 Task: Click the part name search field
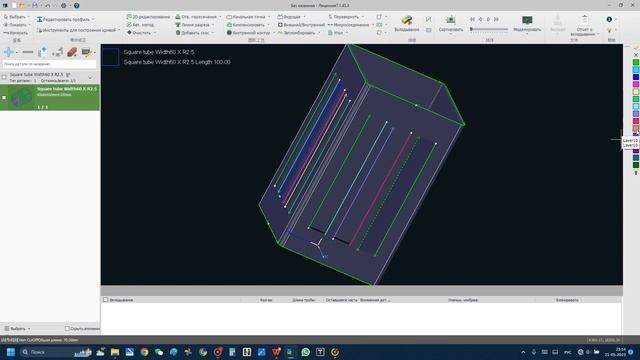click(49, 64)
